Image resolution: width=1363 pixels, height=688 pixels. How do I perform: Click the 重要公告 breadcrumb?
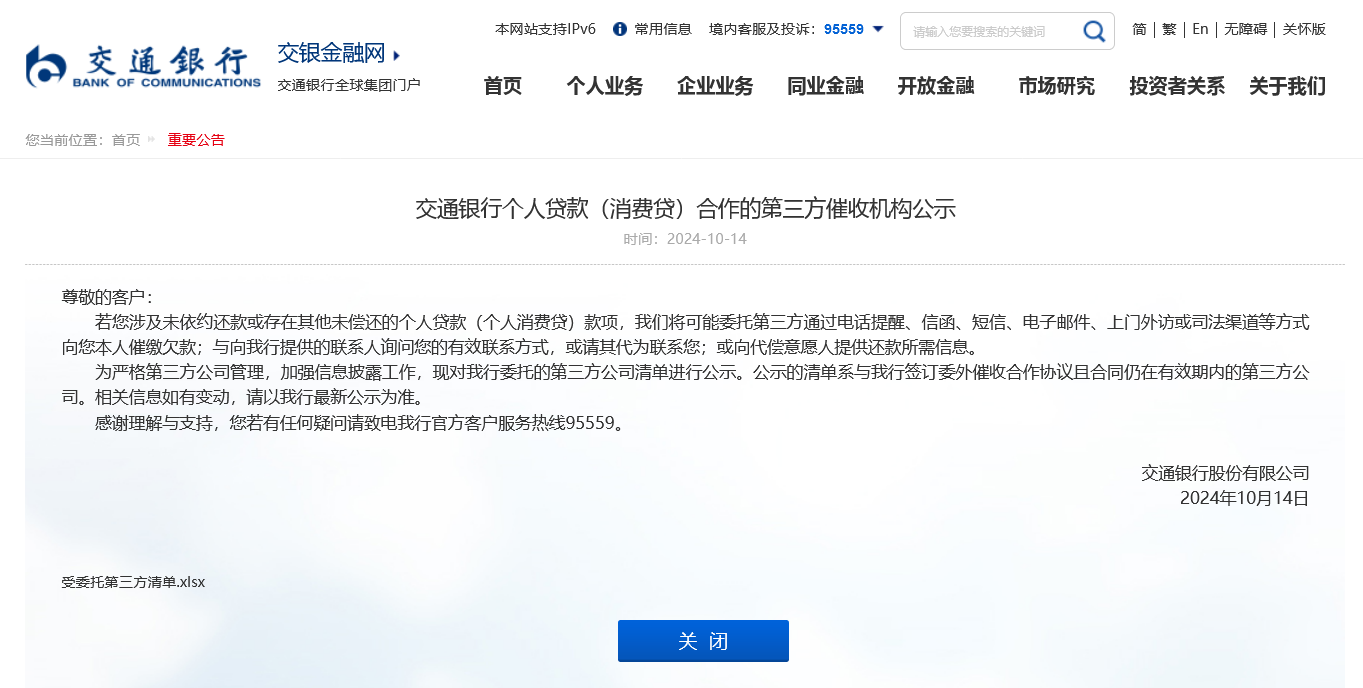(196, 140)
